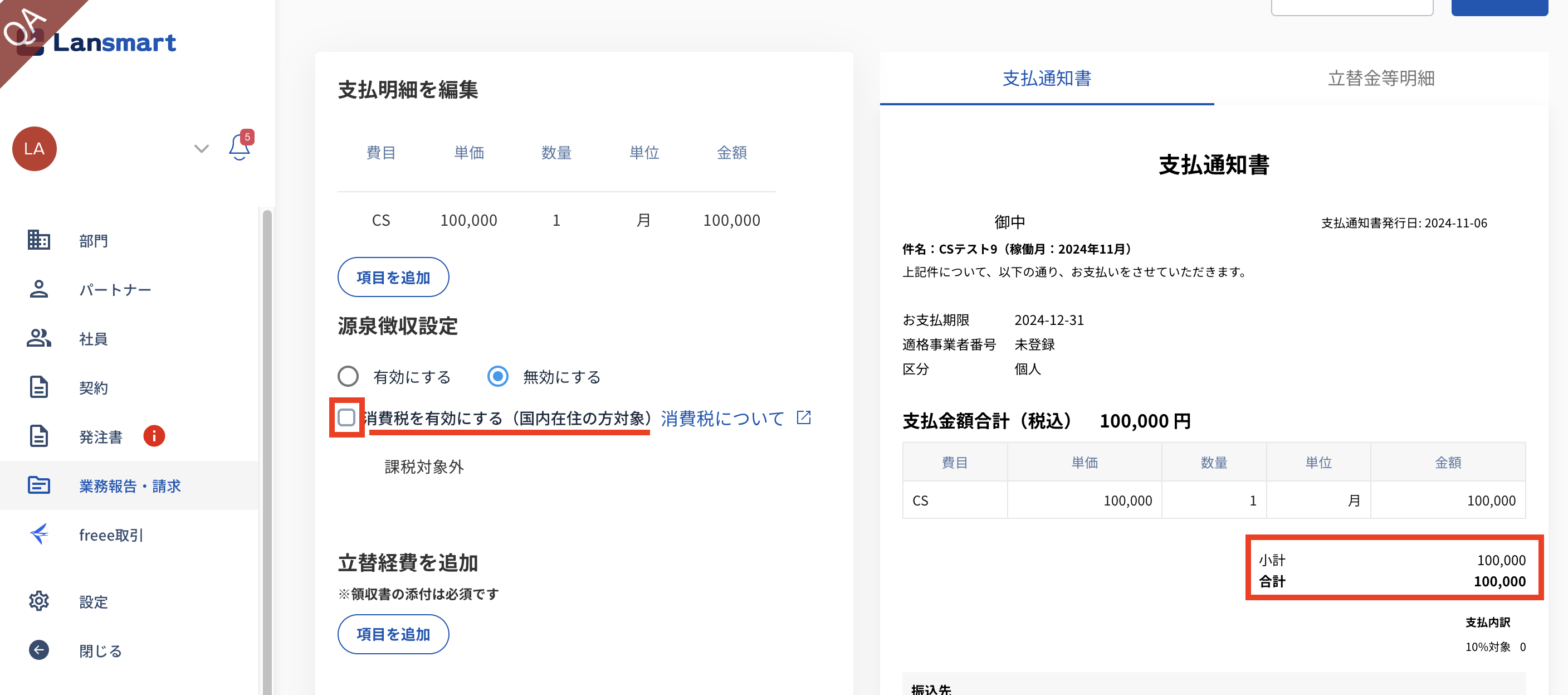1568x695 pixels.
Task: Click the red alert badge beside 発注書
Action: [154, 436]
